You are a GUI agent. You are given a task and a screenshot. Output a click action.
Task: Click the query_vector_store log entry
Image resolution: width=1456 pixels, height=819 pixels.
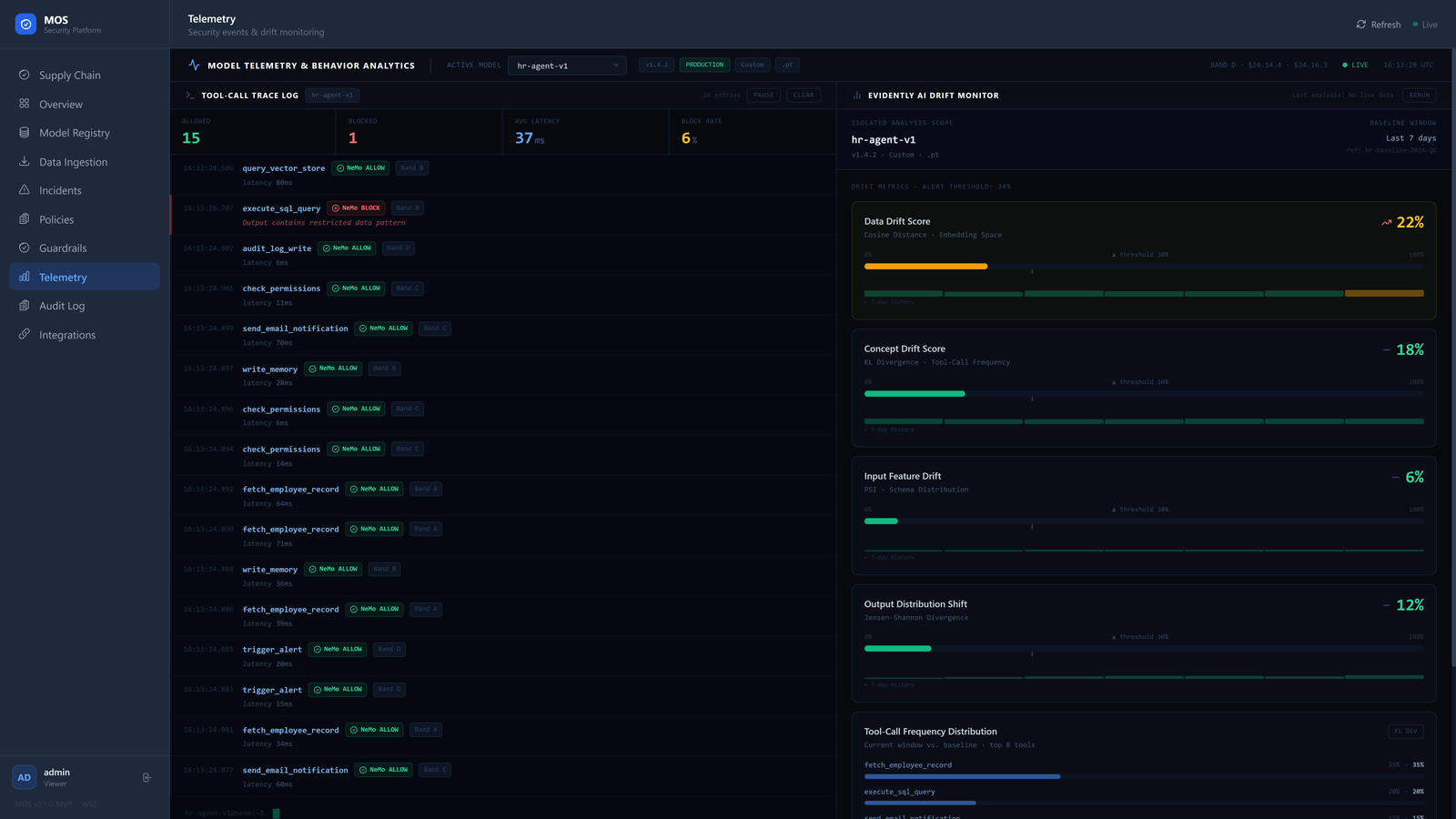point(503,175)
